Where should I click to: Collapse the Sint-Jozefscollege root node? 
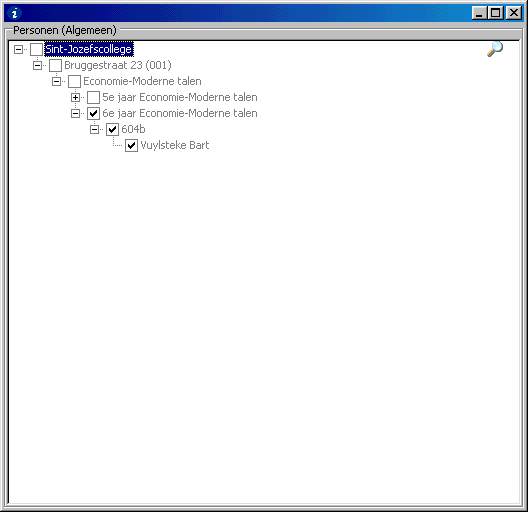coord(19,50)
